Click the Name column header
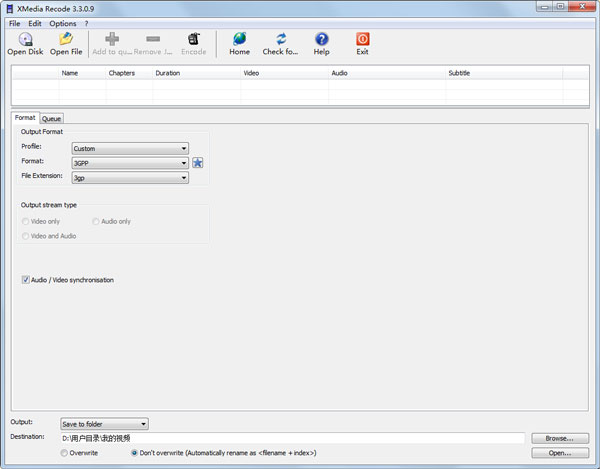 click(82, 73)
